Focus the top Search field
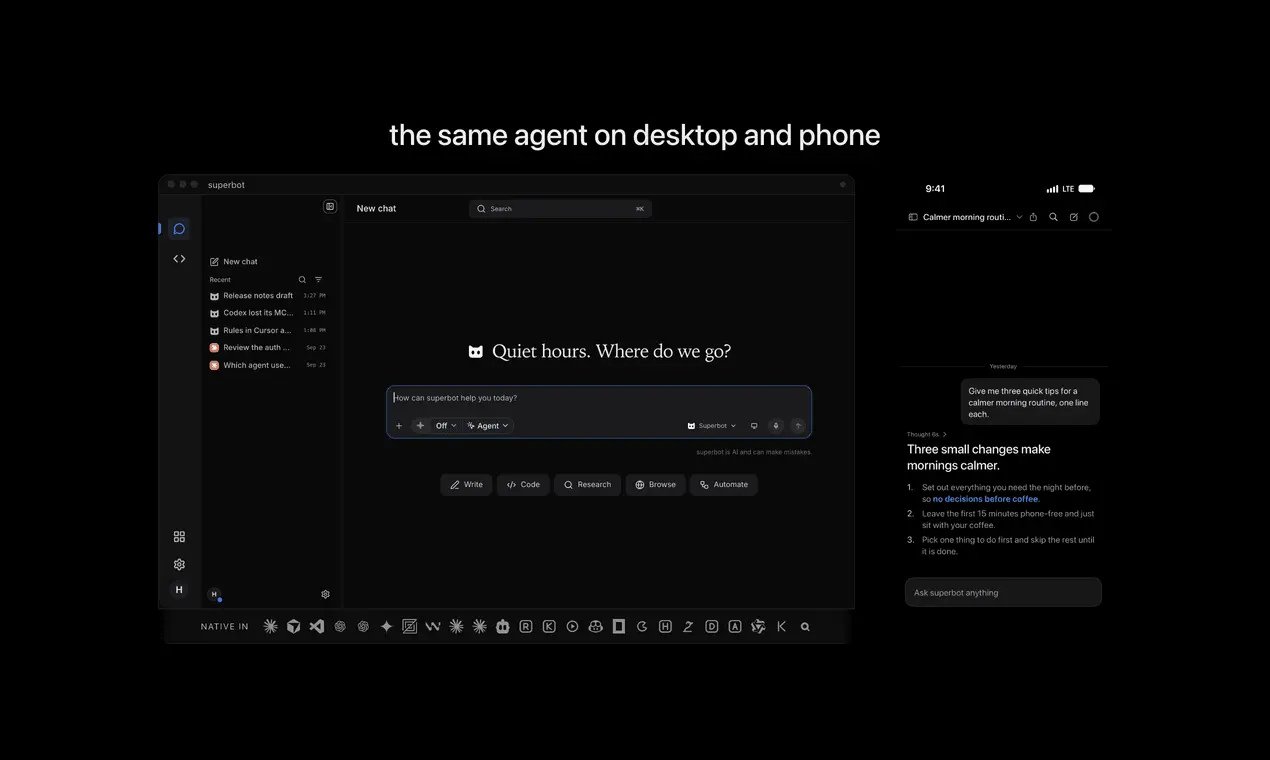The image size is (1270, 760). coord(560,209)
